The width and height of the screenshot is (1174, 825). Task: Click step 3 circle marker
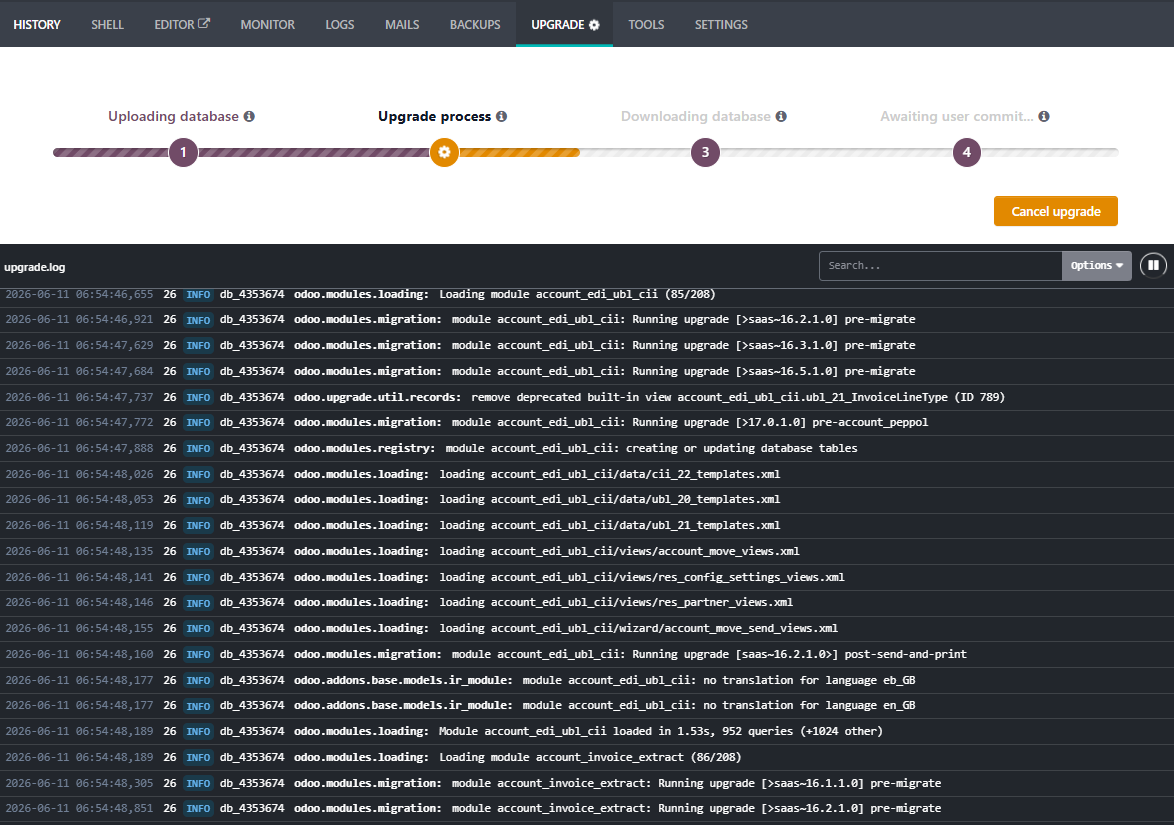pyautogui.click(x=705, y=153)
